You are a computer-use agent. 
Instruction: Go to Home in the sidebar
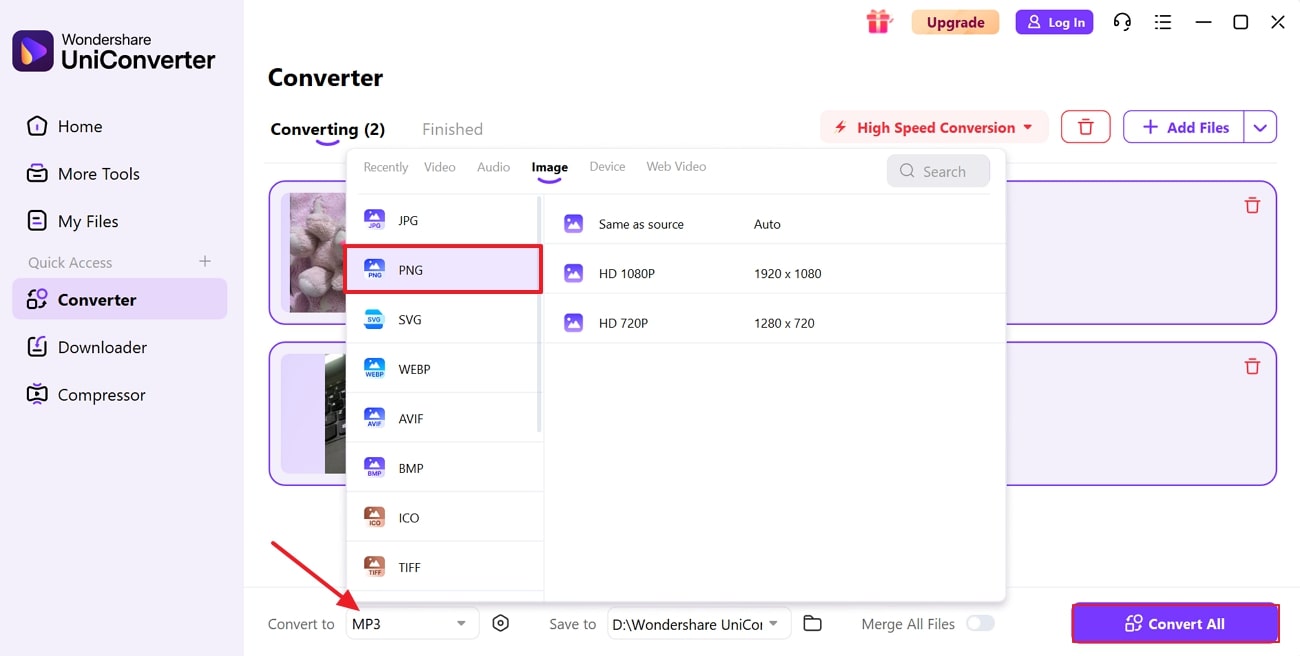(x=120, y=126)
